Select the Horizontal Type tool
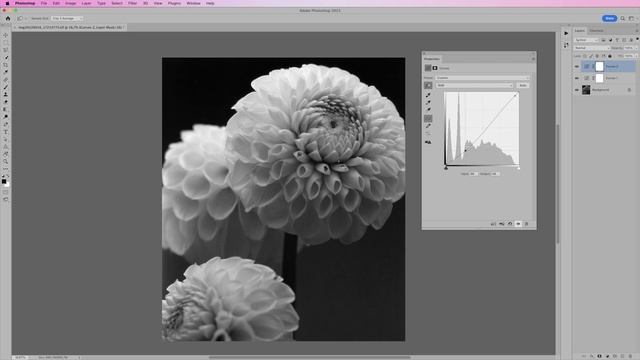Screen dimensions: 640x360 [6, 132]
